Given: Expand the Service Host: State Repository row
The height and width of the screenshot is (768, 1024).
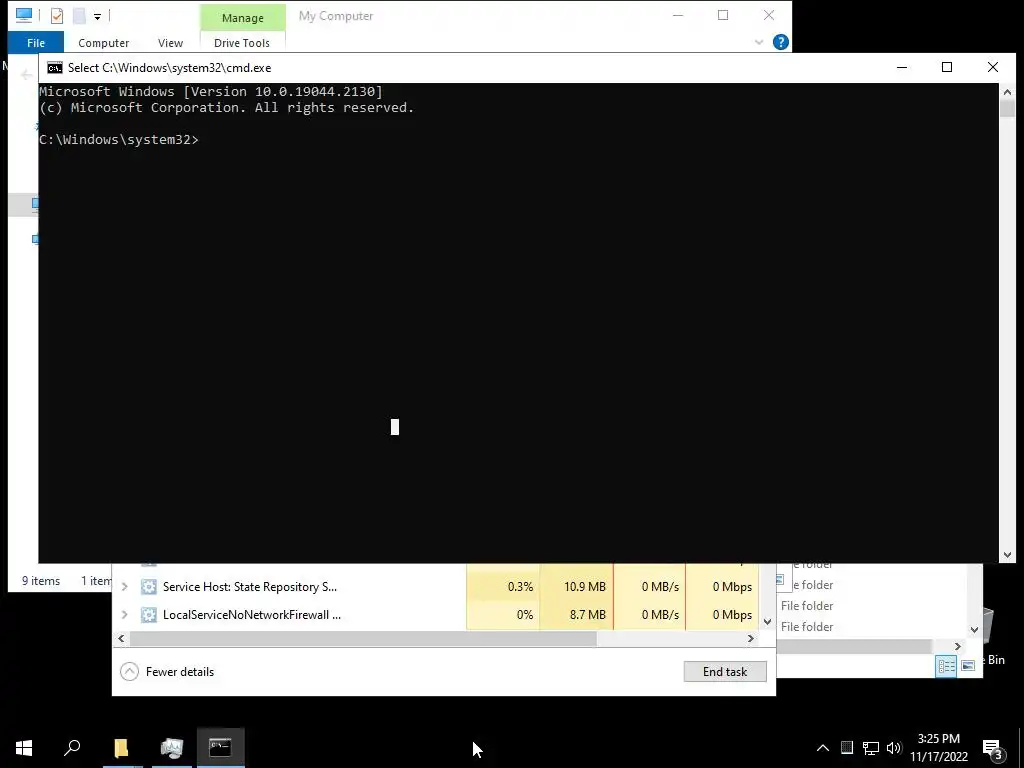Looking at the screenshot, I should click(x=125, y=586).
